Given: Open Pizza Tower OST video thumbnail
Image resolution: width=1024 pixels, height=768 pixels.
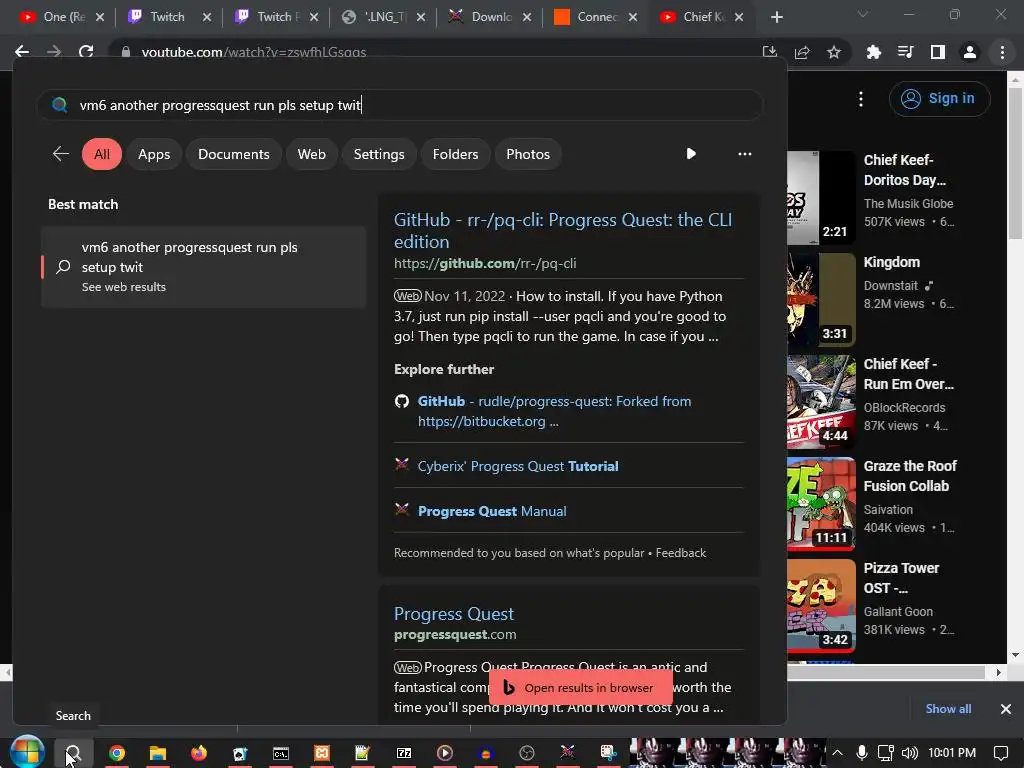Looking at the screenshot, I should pos(821,605).
